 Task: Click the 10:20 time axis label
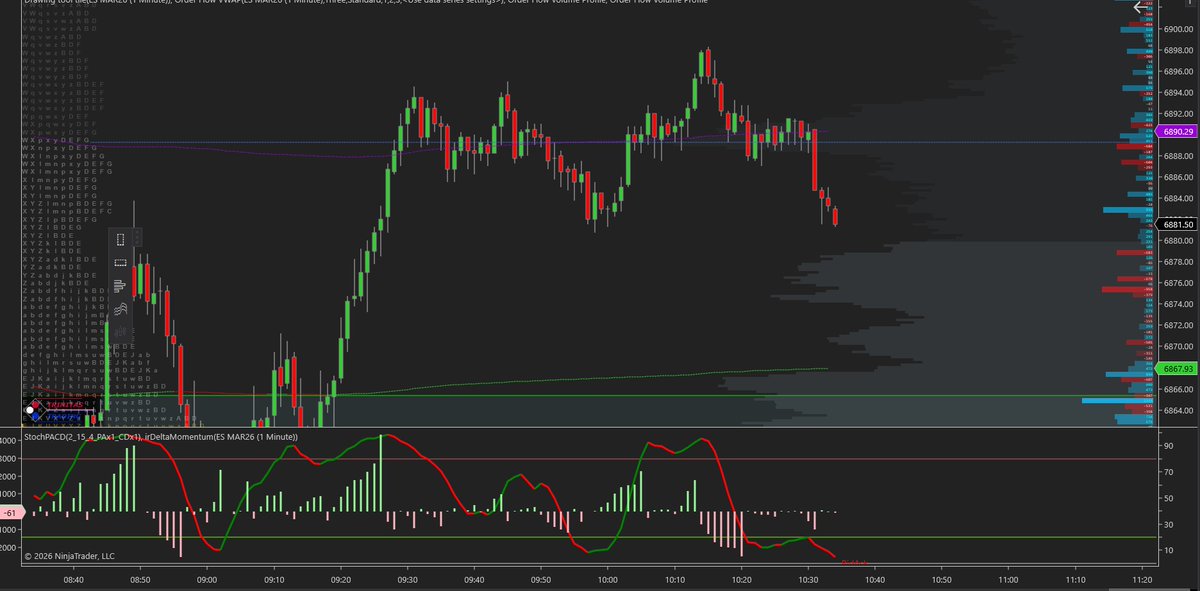click(x=742, y=579)
